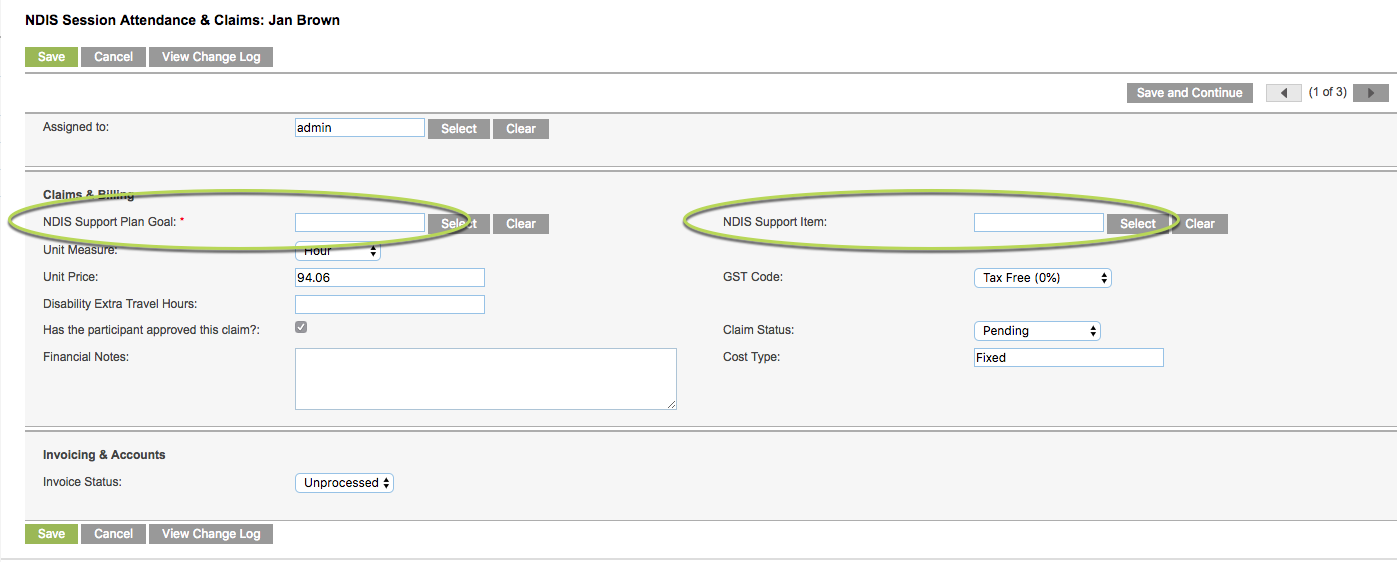Viewport: 1397px width, 562px height.
Task: Click Disability Extra Travel Hours field
Action: click(x=390, y=304)
